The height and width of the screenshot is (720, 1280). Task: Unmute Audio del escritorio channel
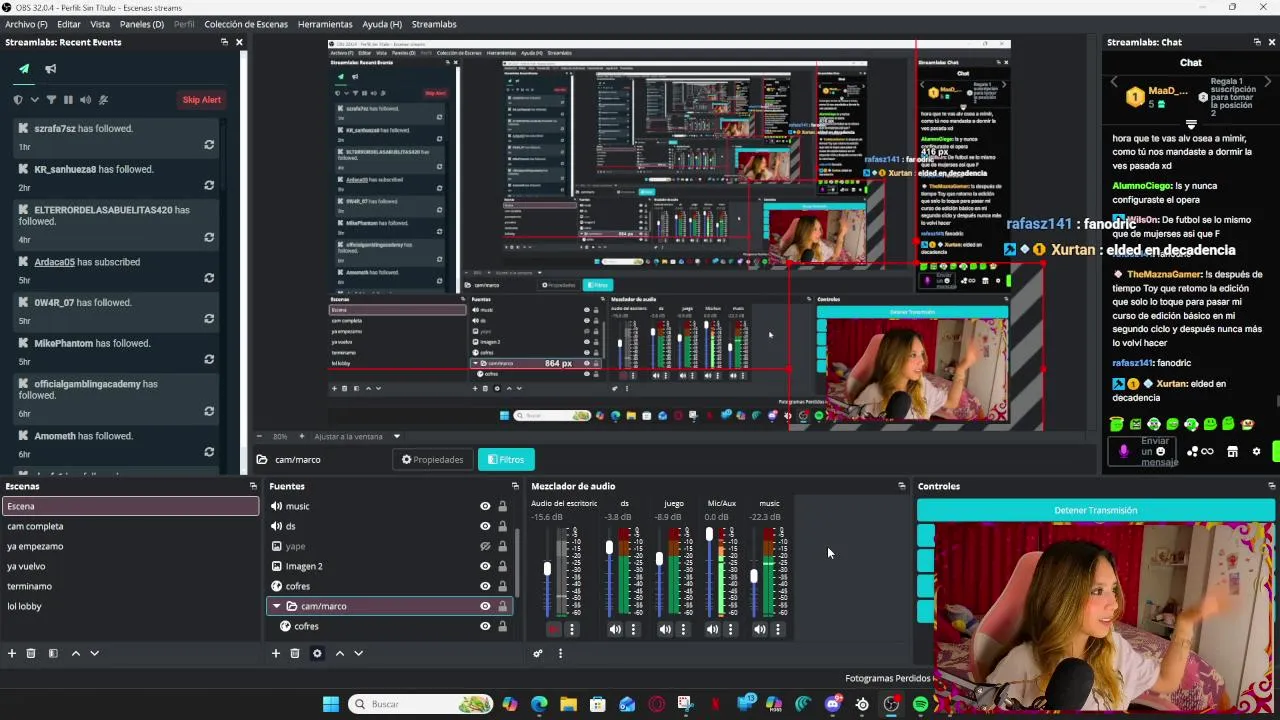click(x=554, y=629)
